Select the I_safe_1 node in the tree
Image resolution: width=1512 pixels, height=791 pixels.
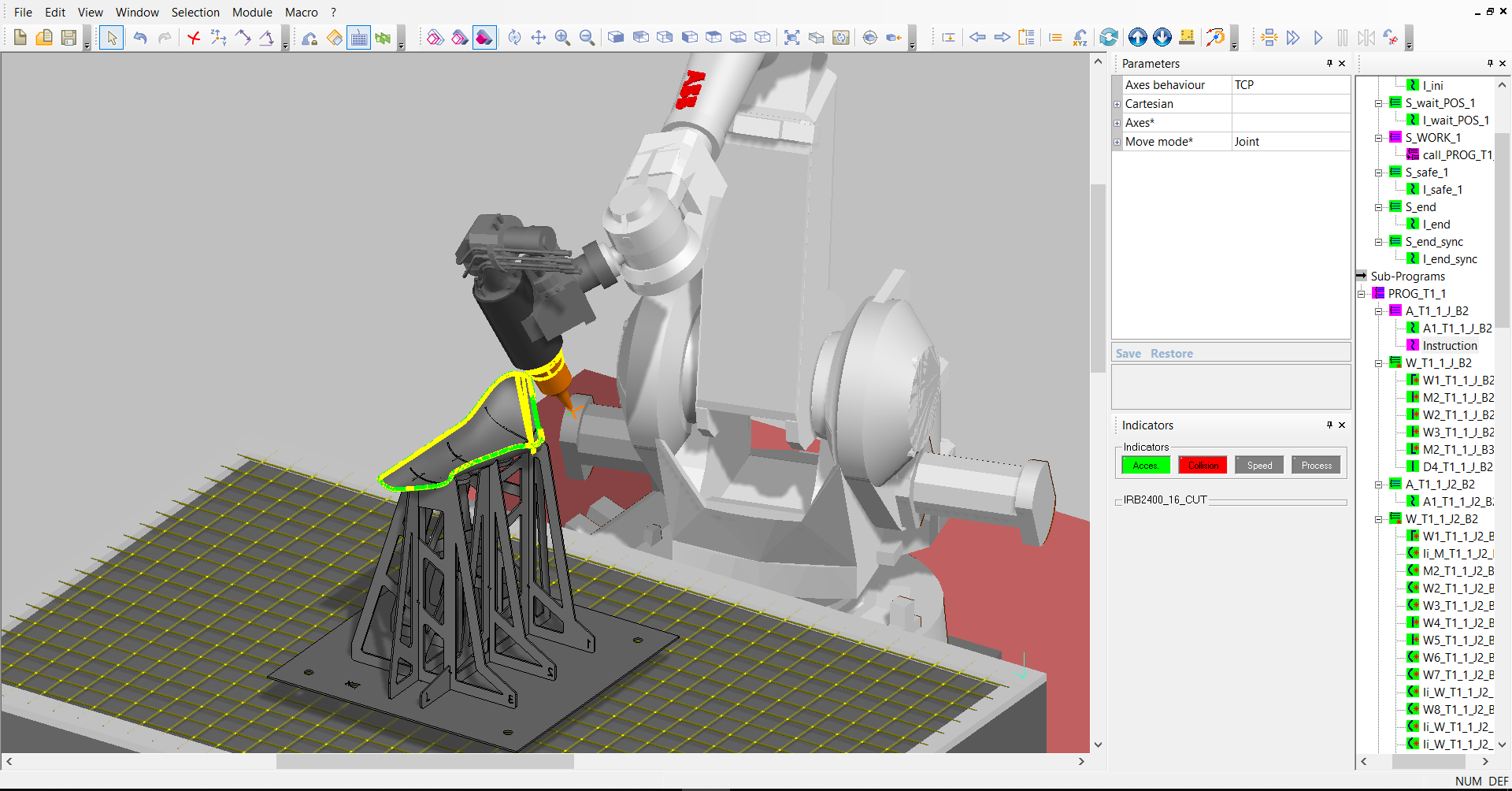(1442, 189)
